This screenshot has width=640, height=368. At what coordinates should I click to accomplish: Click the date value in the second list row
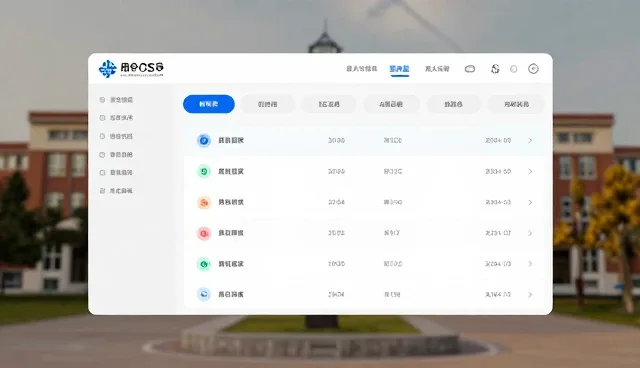click(x=498, y=171)
